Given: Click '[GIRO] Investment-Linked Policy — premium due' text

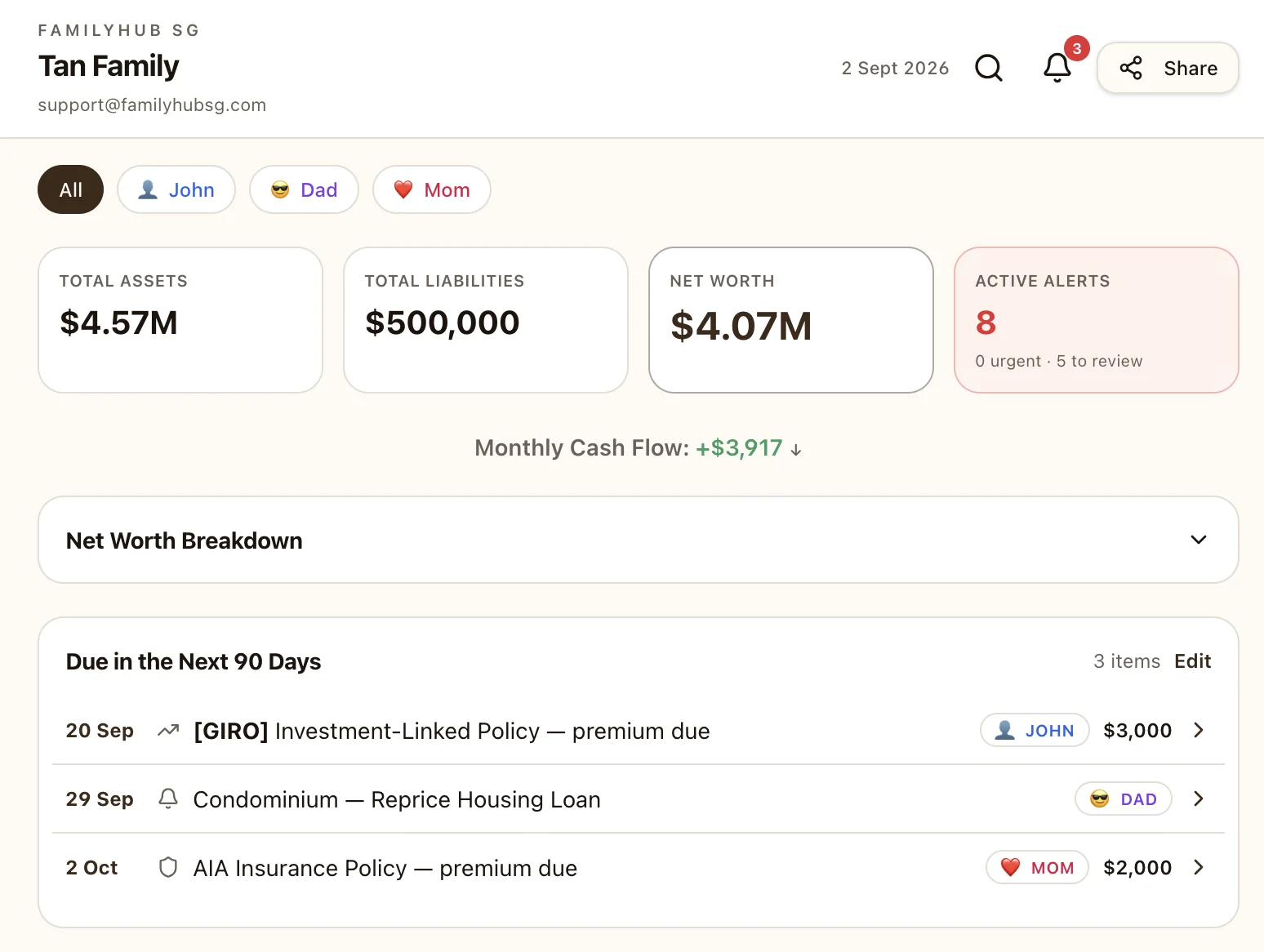Looking at the screenshot, I should (x=452, y=731).
